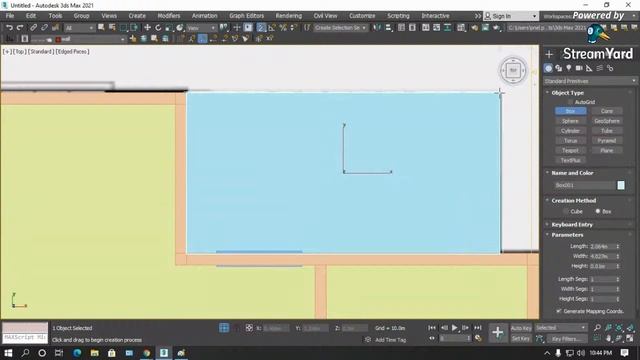Click the Play Animation button
Screen dimensions: 640x360
(x=454, y=328)
